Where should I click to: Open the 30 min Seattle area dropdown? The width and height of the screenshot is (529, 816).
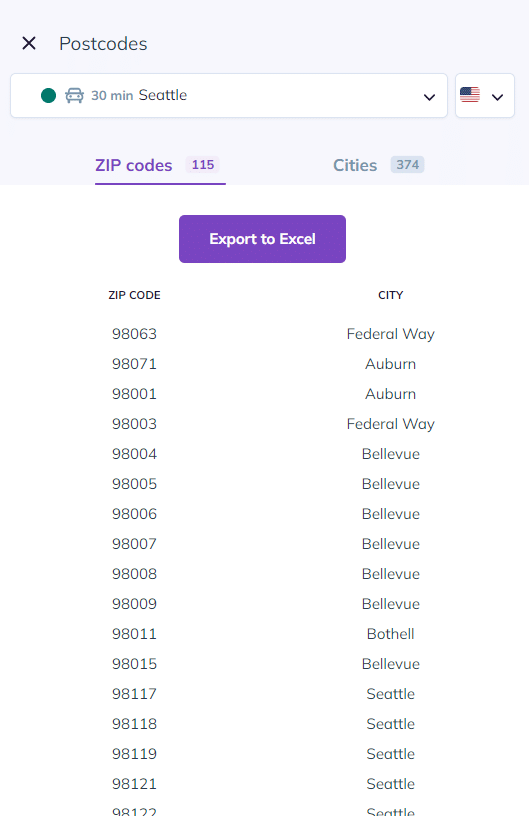(x=229, y=96)
